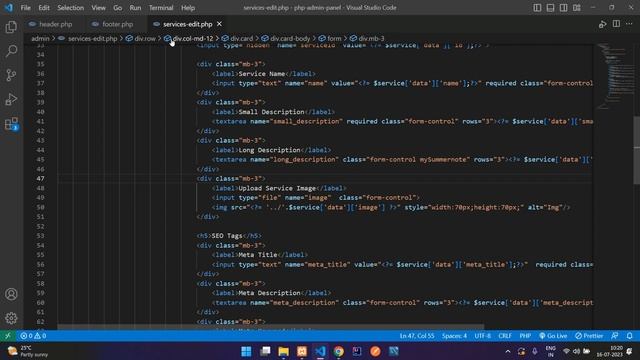640x360 pixels.
Task: Change indentation via Spaces: 4
Action: coord(454,336)
